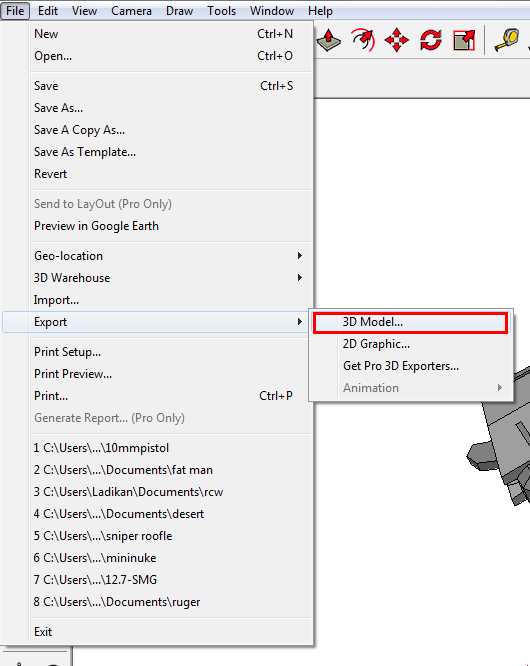Select the Follow Me tool icon
Image resolution: width=530 pixels, height=666 pixels.
(363, 40)
